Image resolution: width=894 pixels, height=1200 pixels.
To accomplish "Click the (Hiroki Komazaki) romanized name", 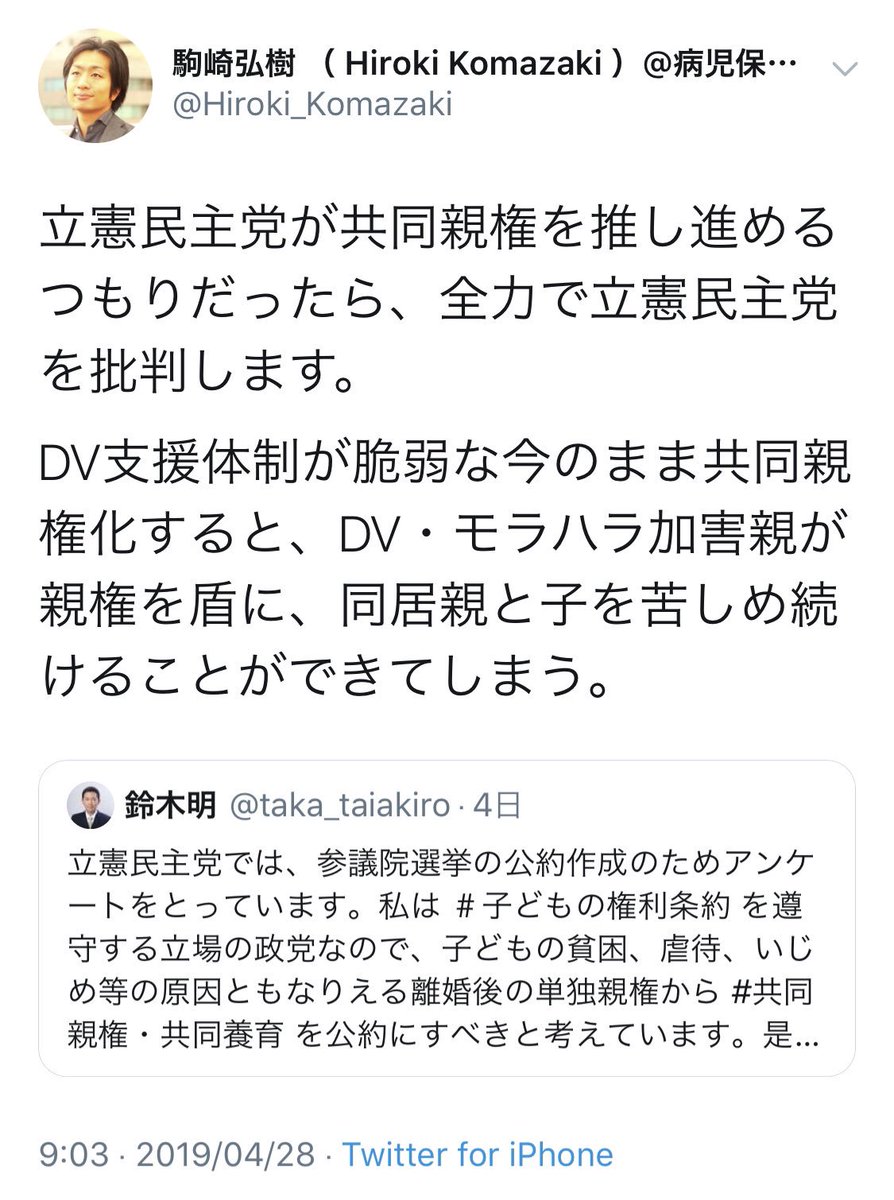I will point(471,66).
